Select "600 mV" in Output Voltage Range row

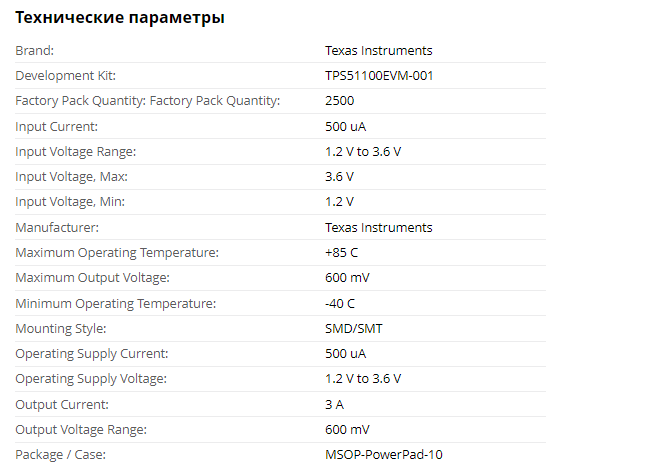[347, 430]
